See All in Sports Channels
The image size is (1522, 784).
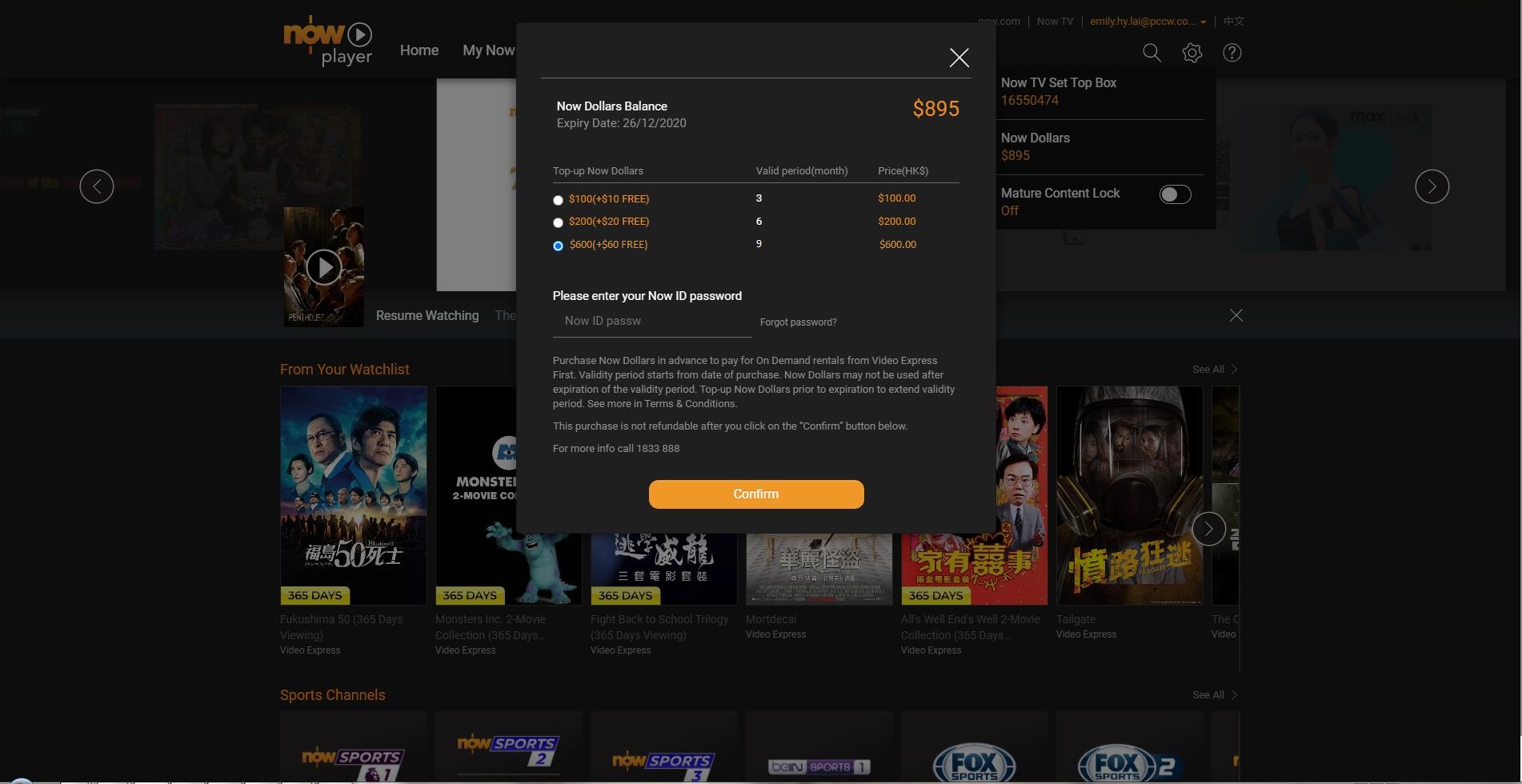click(1215, 695)
